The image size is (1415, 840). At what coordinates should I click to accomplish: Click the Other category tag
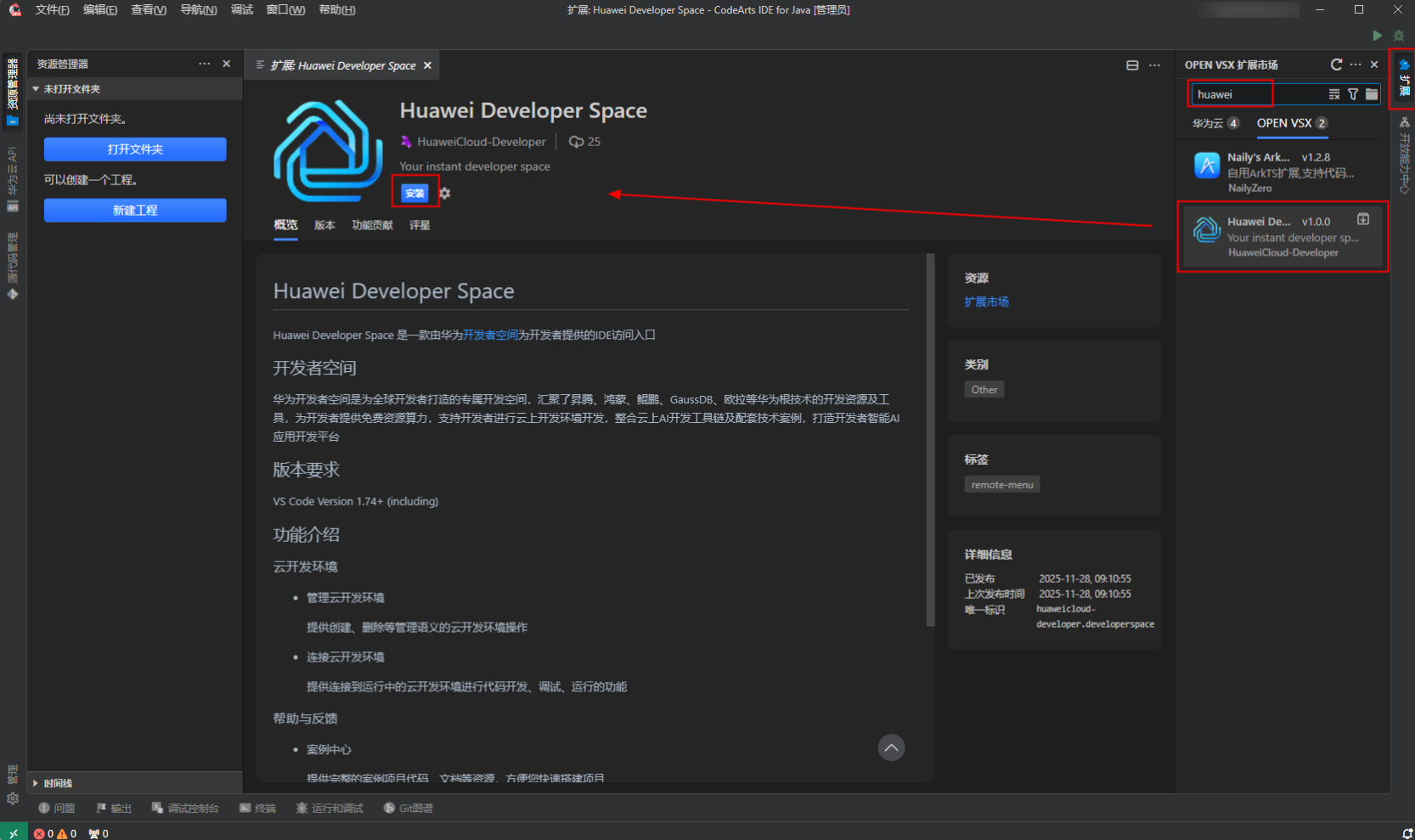click(984, 389)
